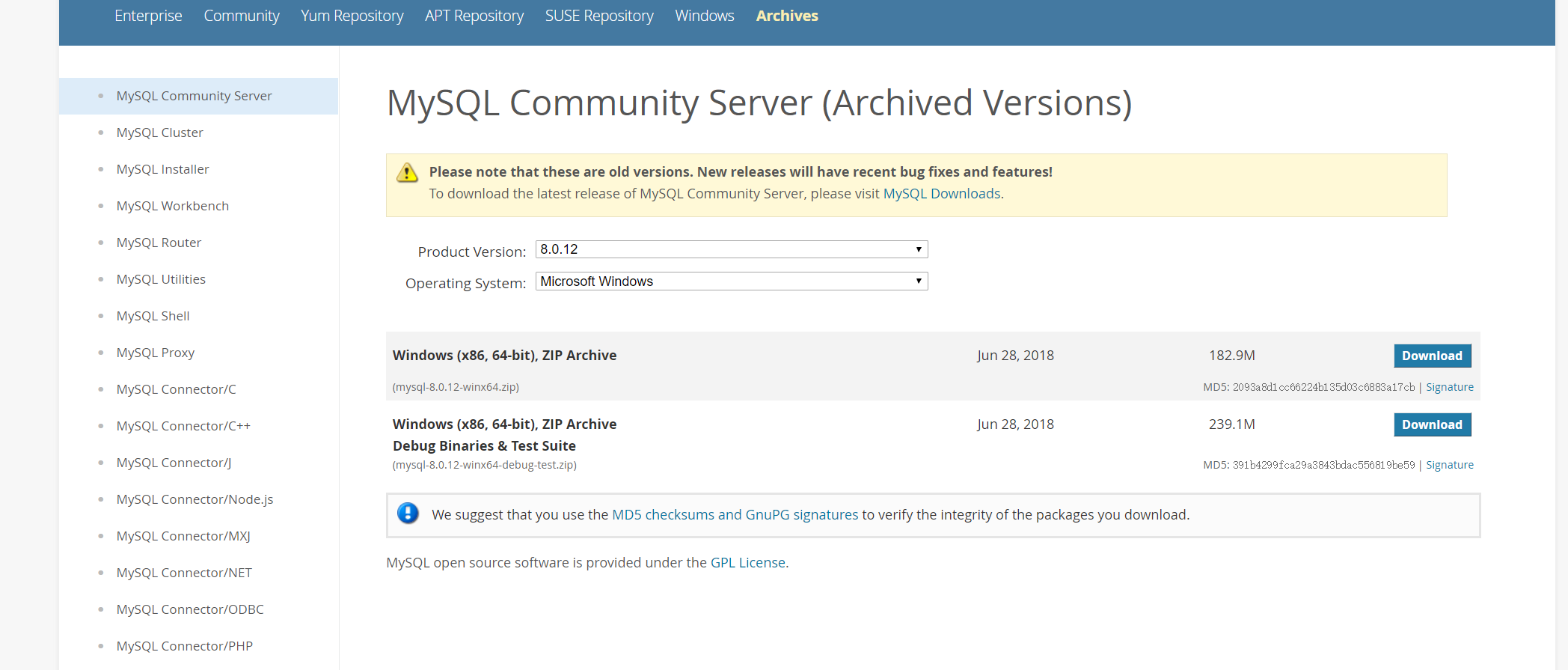Click MD5 hash of winx64.zip file
Screen dimensions: 1568x670
point(1323,387)
